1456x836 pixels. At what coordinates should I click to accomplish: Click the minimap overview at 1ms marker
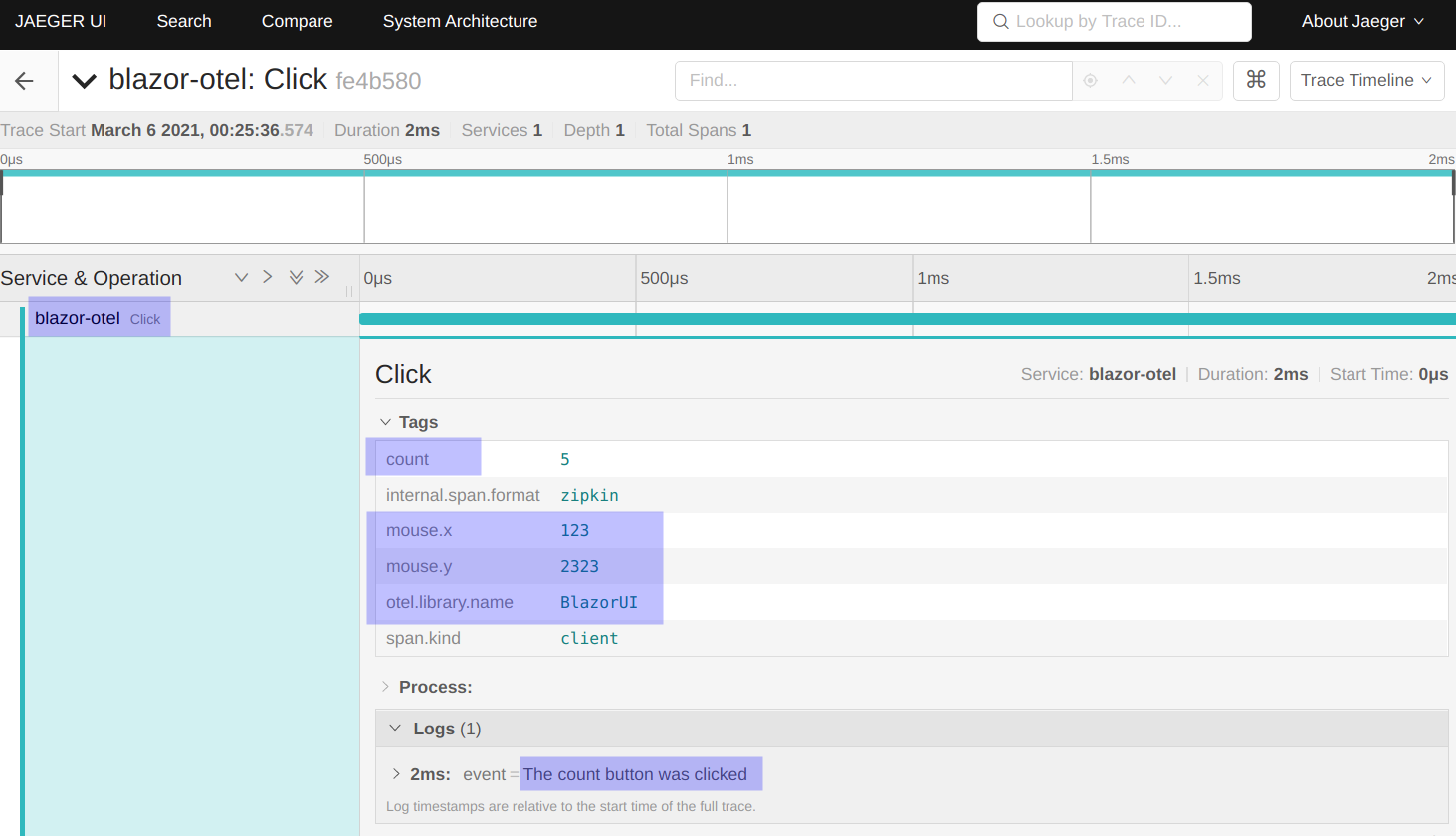(x=728, y=207)
